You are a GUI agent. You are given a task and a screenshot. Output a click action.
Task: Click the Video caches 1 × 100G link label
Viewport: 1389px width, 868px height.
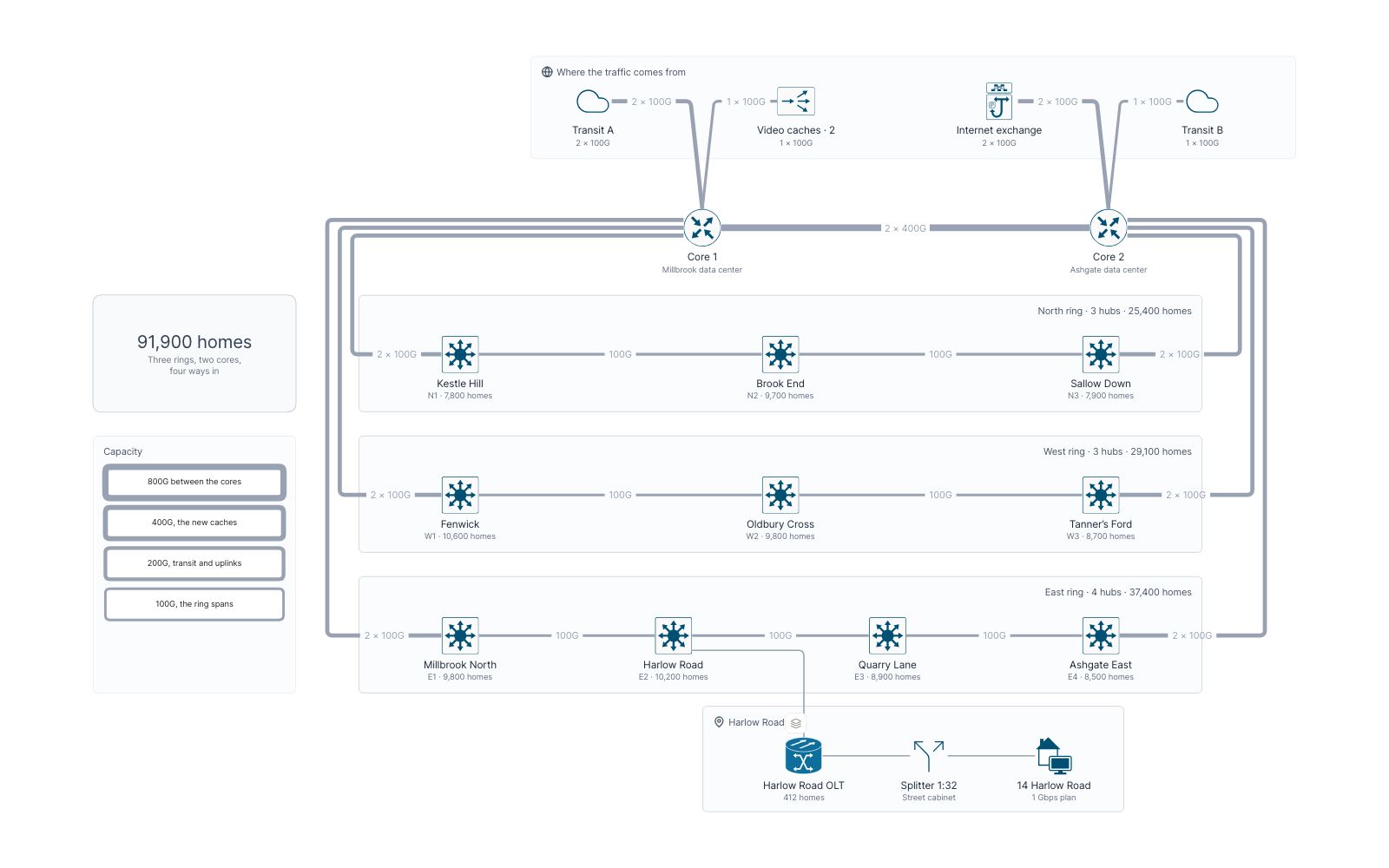click(746, 102)
